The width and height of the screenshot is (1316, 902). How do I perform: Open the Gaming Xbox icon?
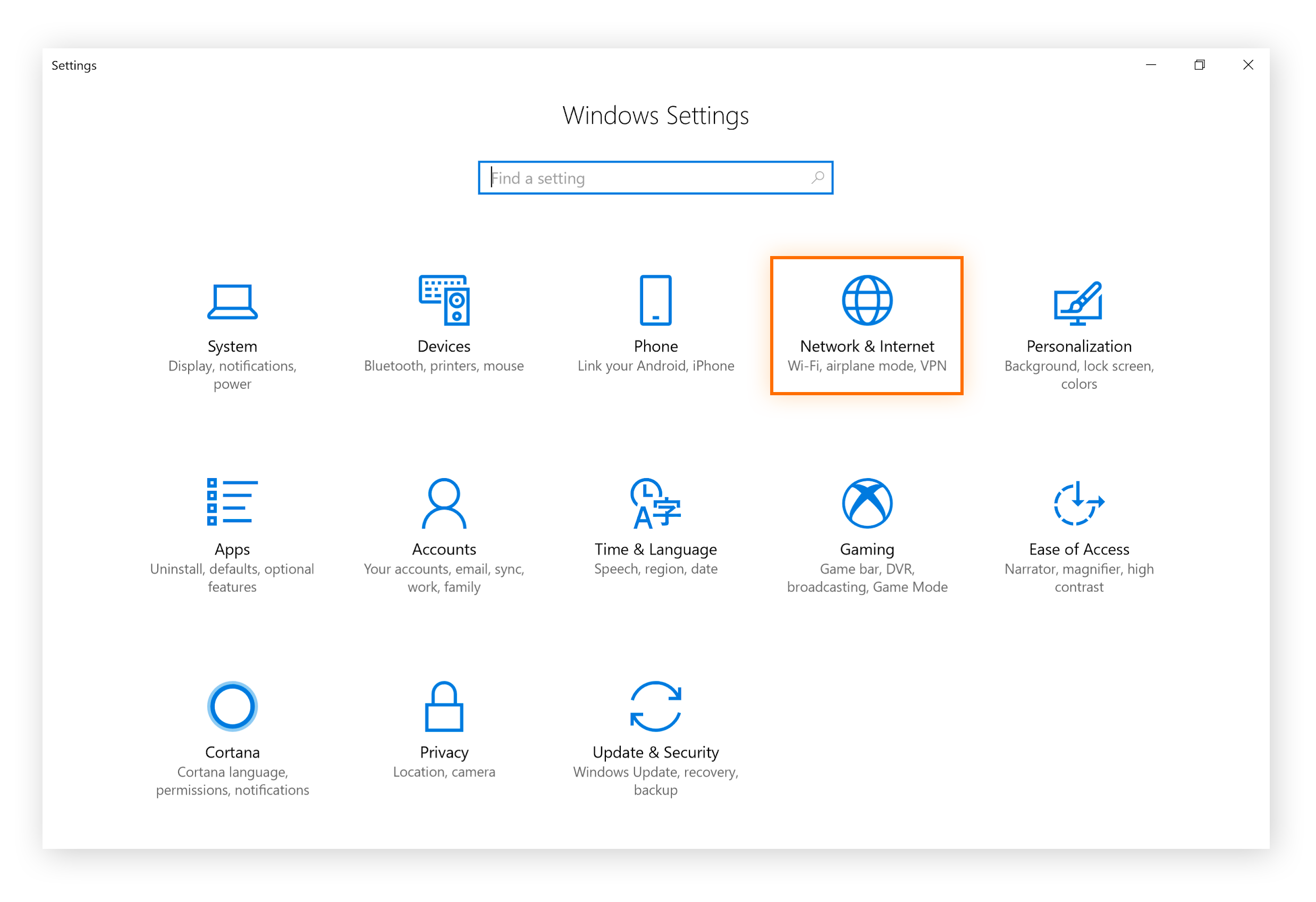point(867,504)
